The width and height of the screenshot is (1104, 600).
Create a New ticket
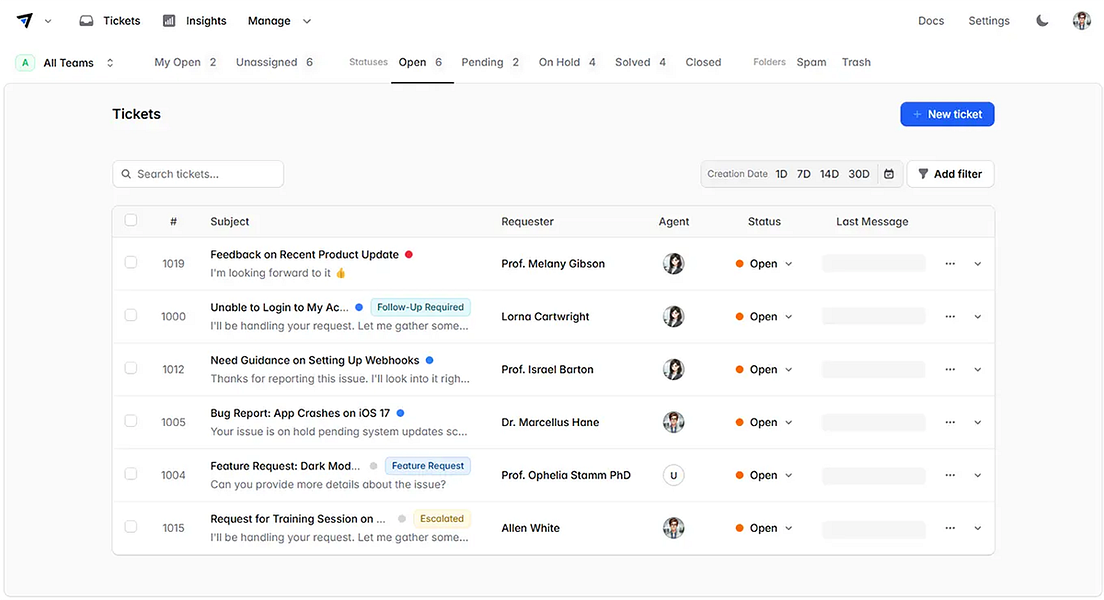[x=947, y=114]
